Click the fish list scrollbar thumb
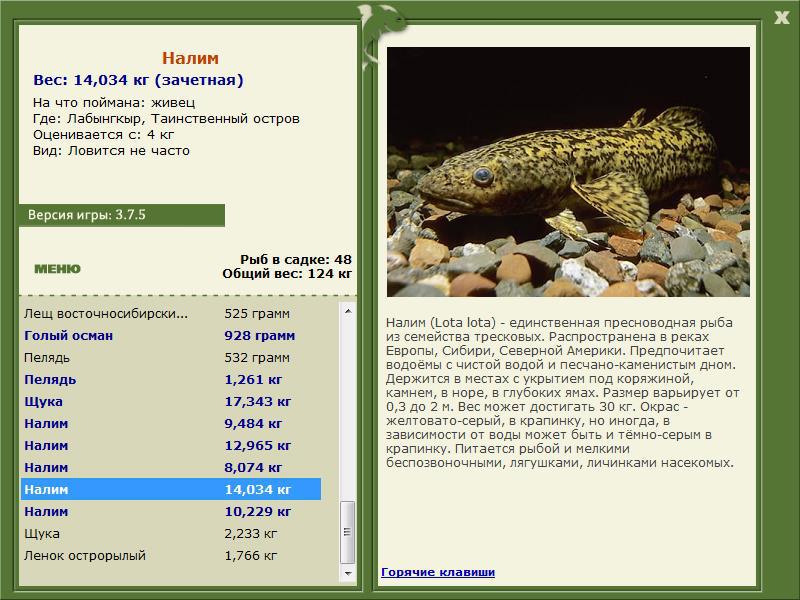Image resolution: width=800 pixels, height=600 pixels. click(x=348, y=532)
